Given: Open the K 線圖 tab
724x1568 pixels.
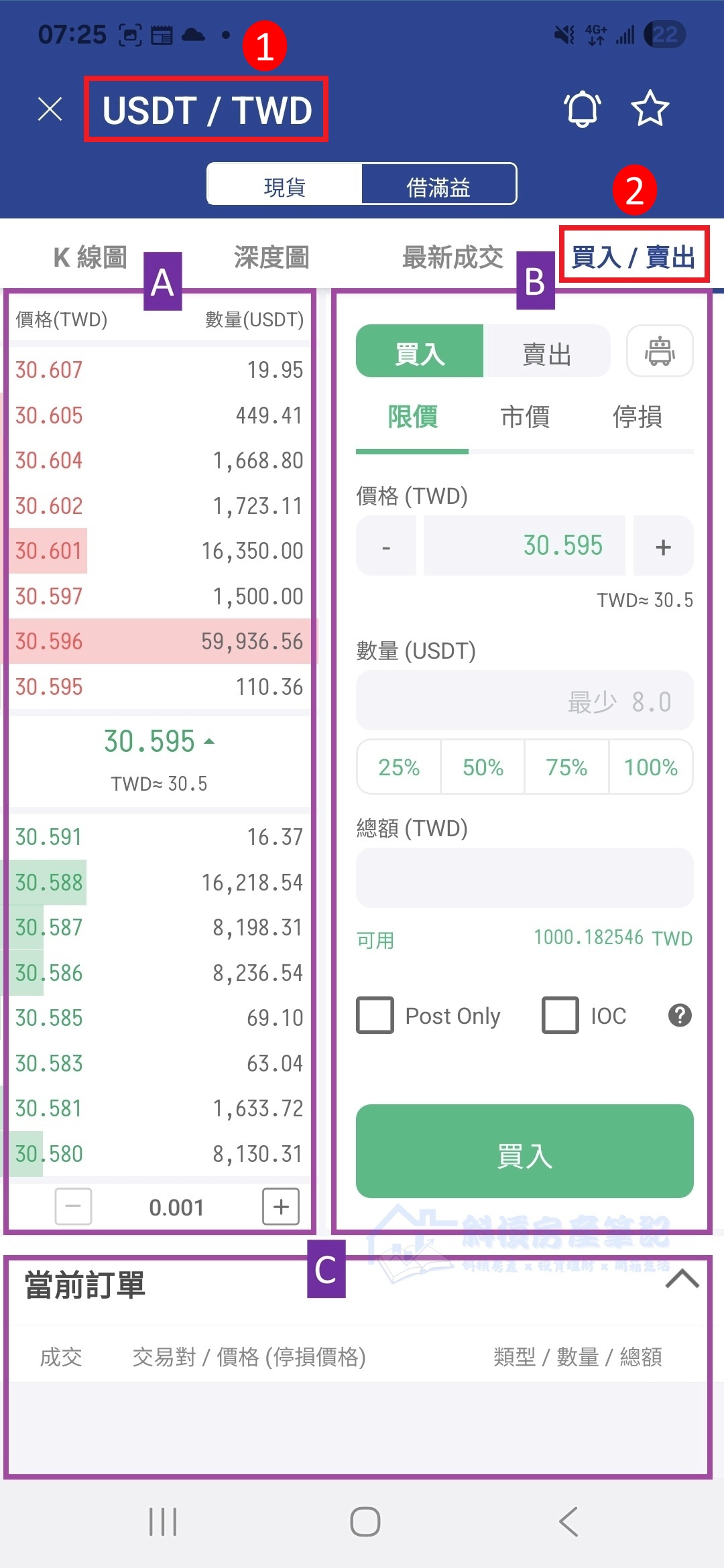Looking at the screenshot, I should pos(90,257).
